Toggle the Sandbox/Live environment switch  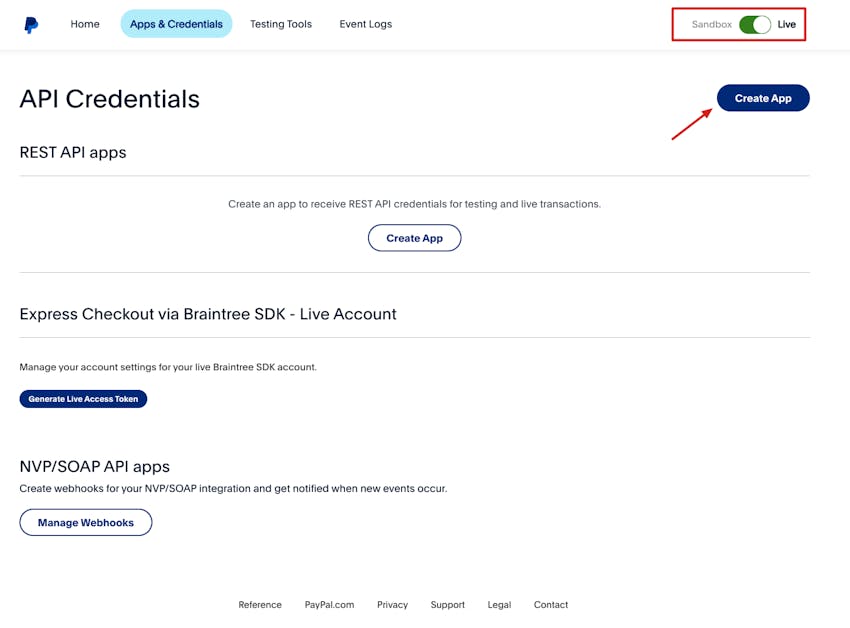coord(755,24)
